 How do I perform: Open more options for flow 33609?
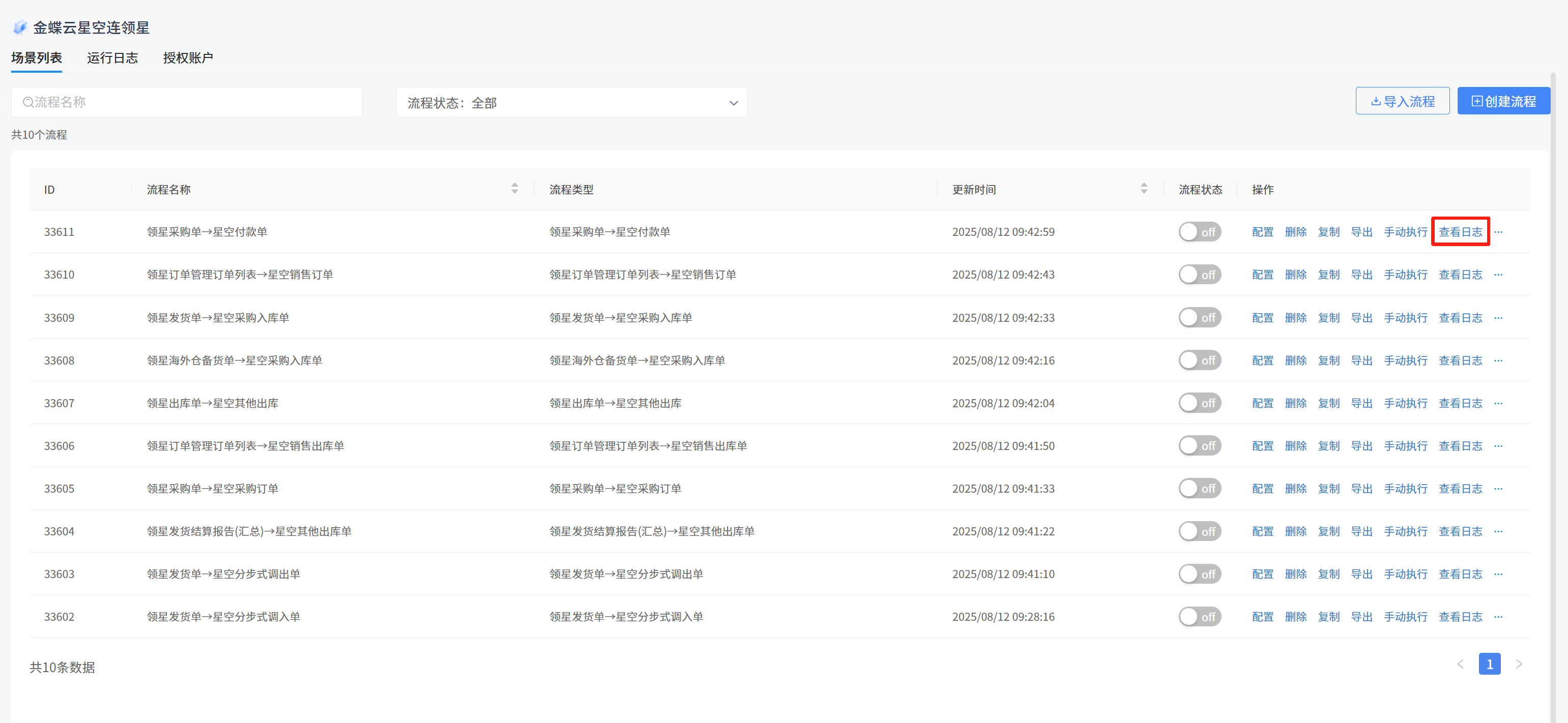point(1498,317)
